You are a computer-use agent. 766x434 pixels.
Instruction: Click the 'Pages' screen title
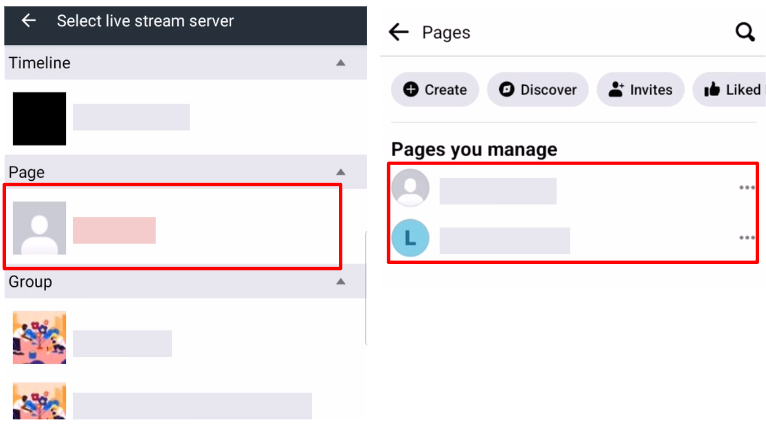coord(446,33)
